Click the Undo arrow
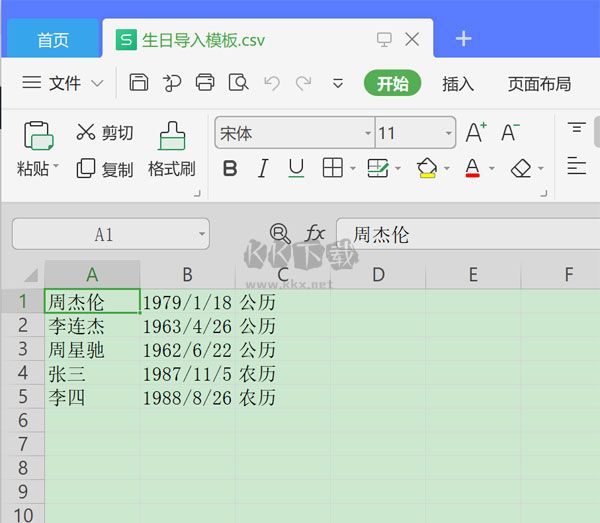 click(272, 83)
